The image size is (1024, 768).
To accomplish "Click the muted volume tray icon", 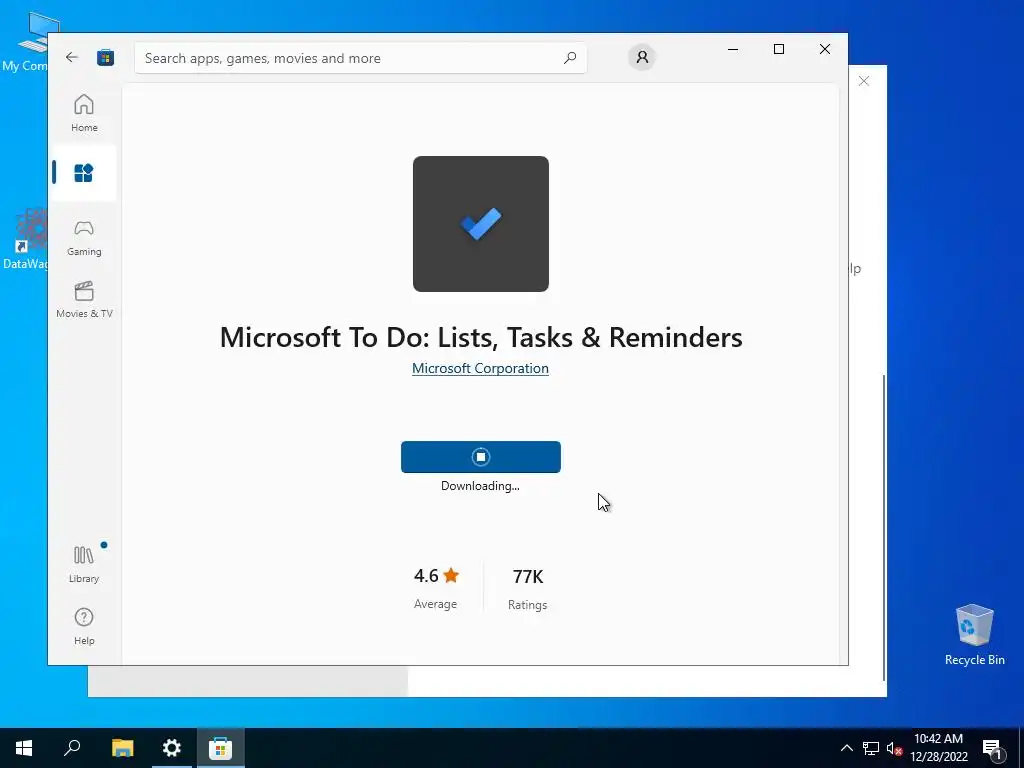I will (x=895, y=748).
